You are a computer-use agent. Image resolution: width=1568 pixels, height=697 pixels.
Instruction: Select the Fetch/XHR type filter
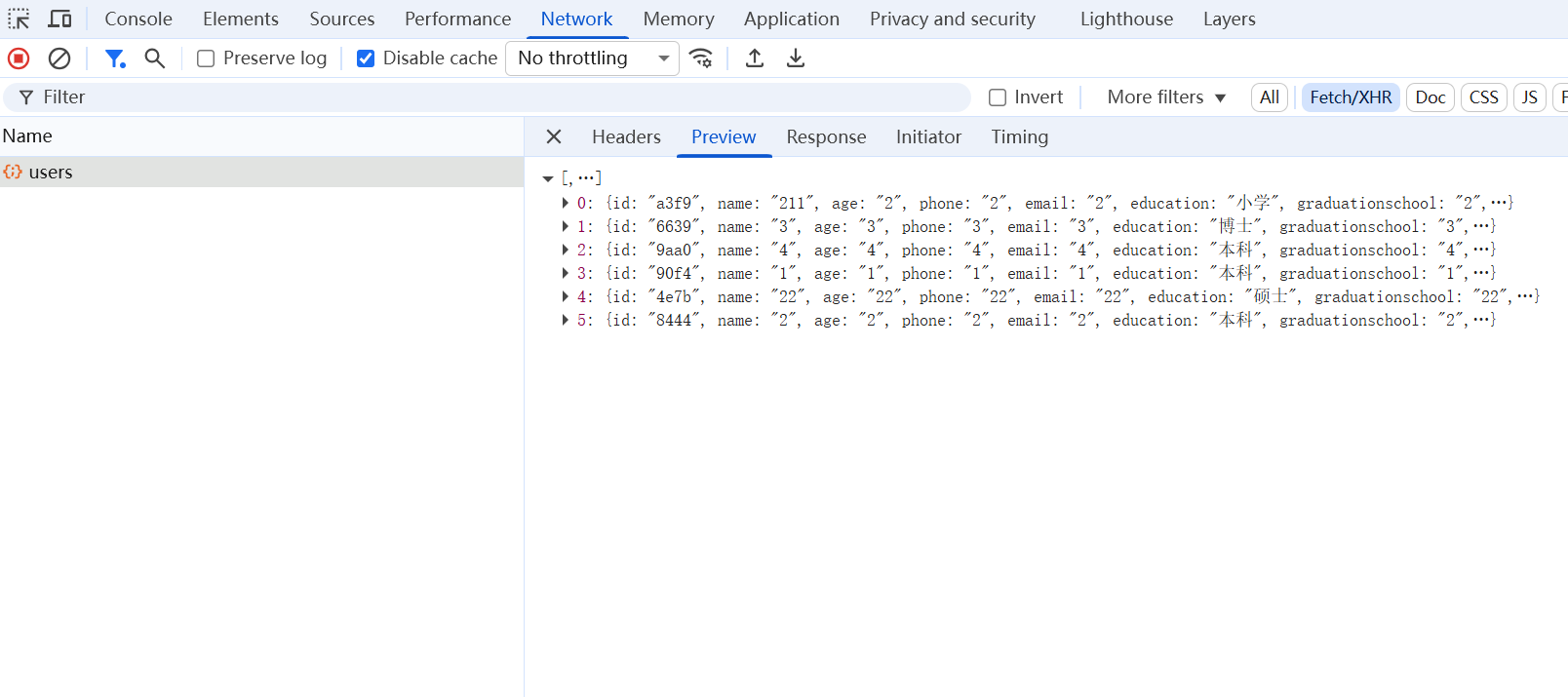point(1352,97)
